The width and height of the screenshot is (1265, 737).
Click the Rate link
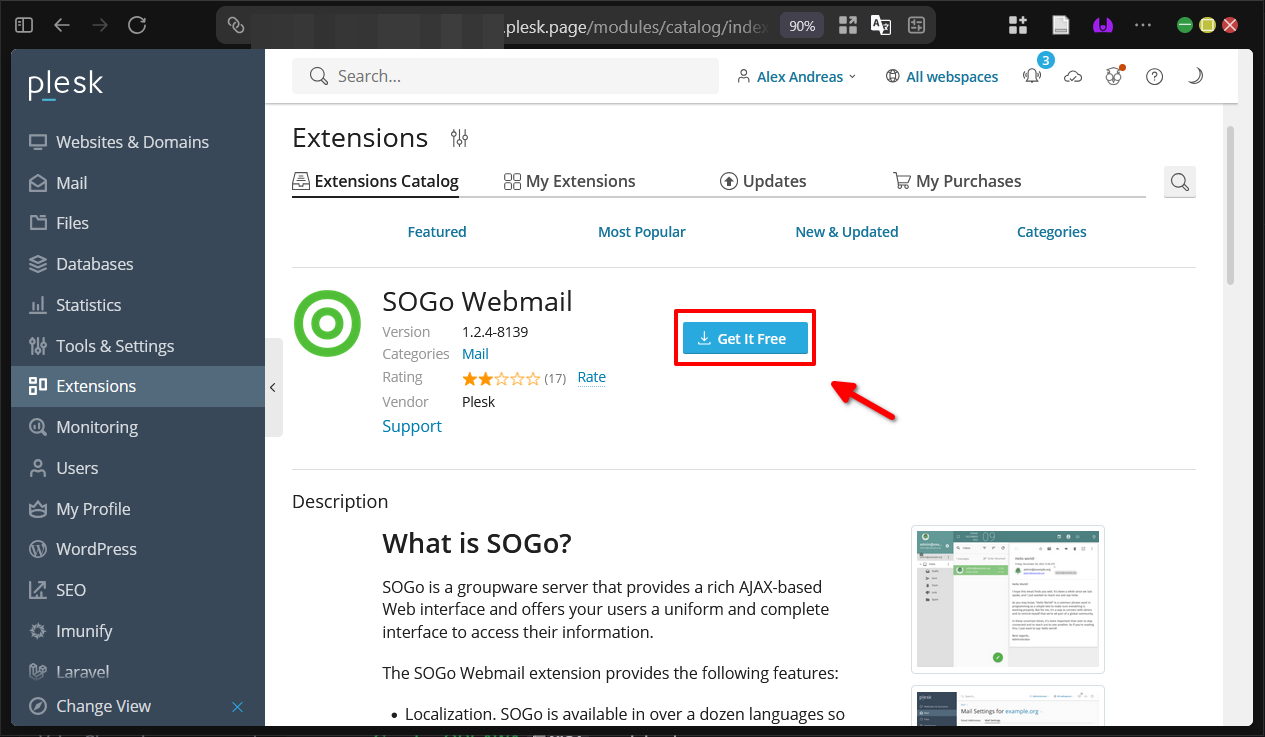click(592, 377)
